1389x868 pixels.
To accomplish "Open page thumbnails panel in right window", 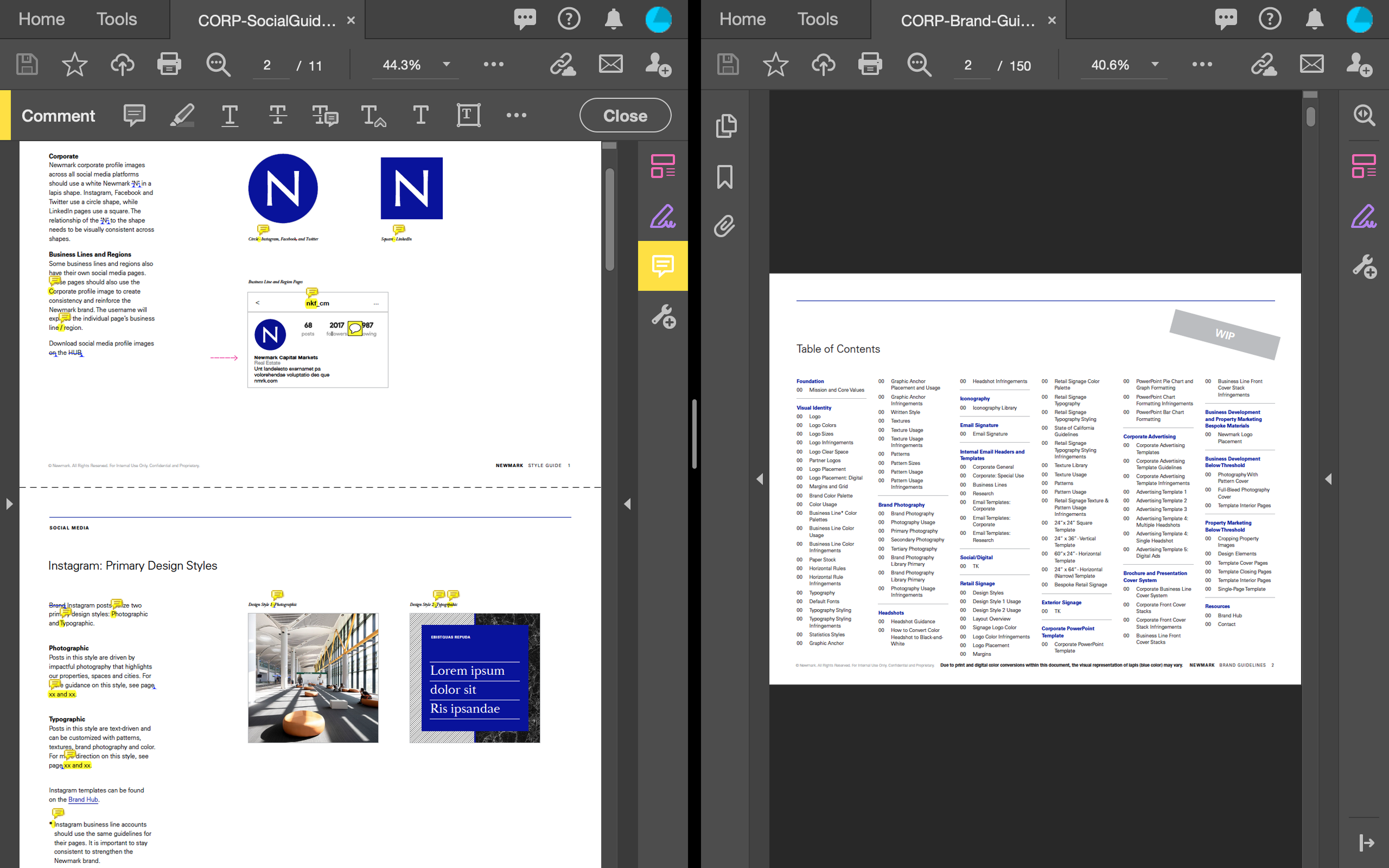I will click(x=726, y=126).
